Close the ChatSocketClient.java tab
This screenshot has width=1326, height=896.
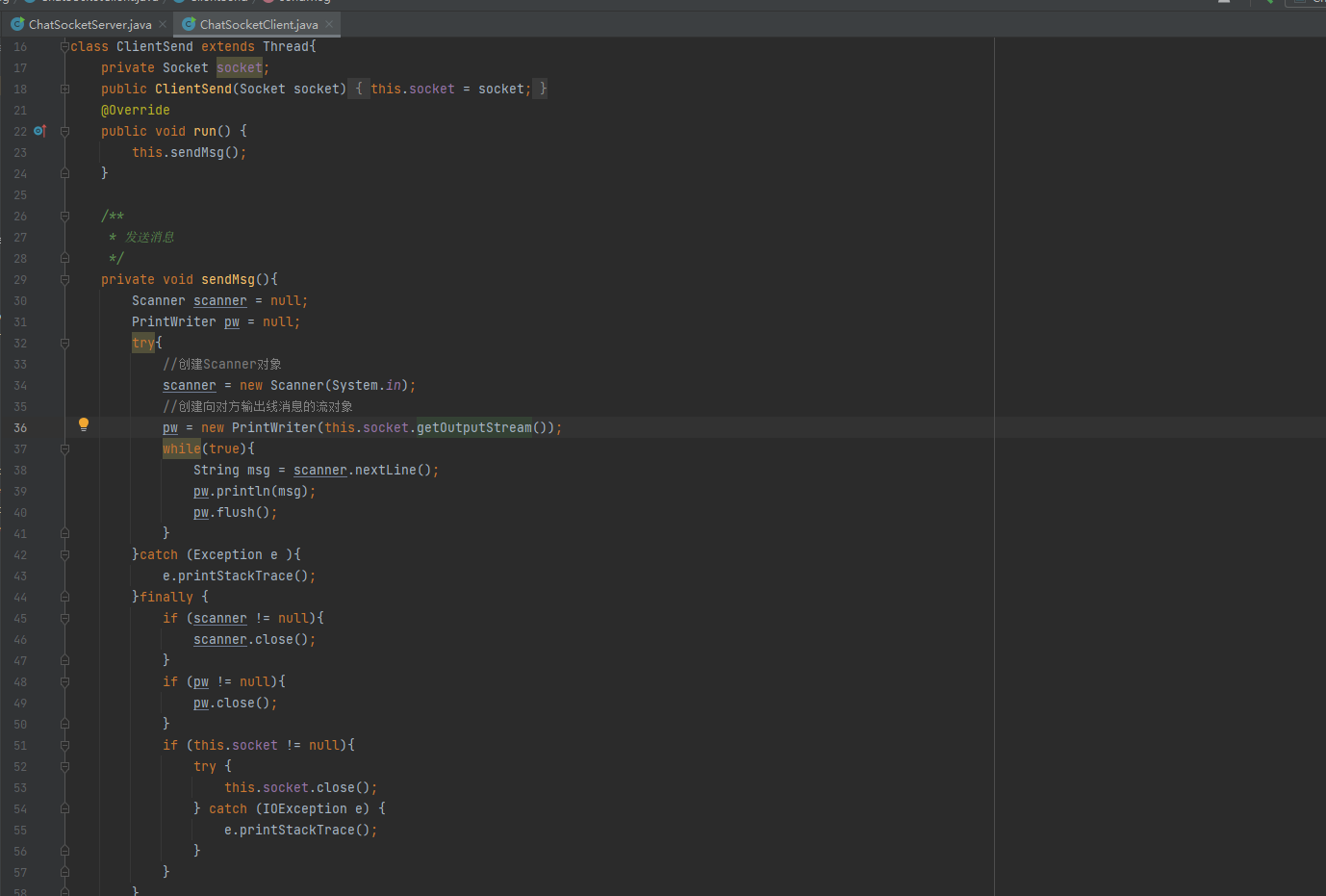[x=329, y=24]
